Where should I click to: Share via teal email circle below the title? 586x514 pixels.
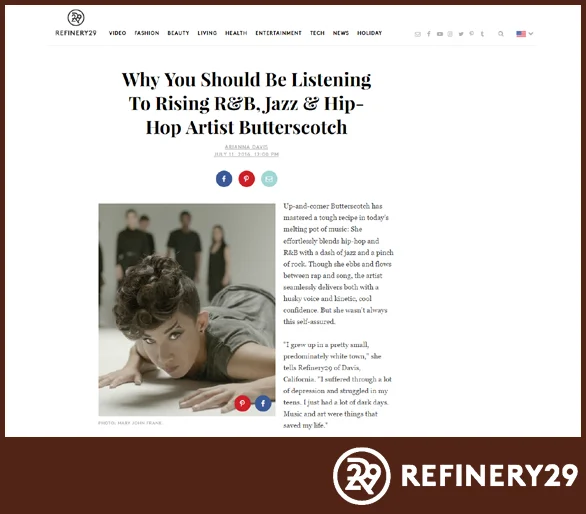tap(269, 179)
